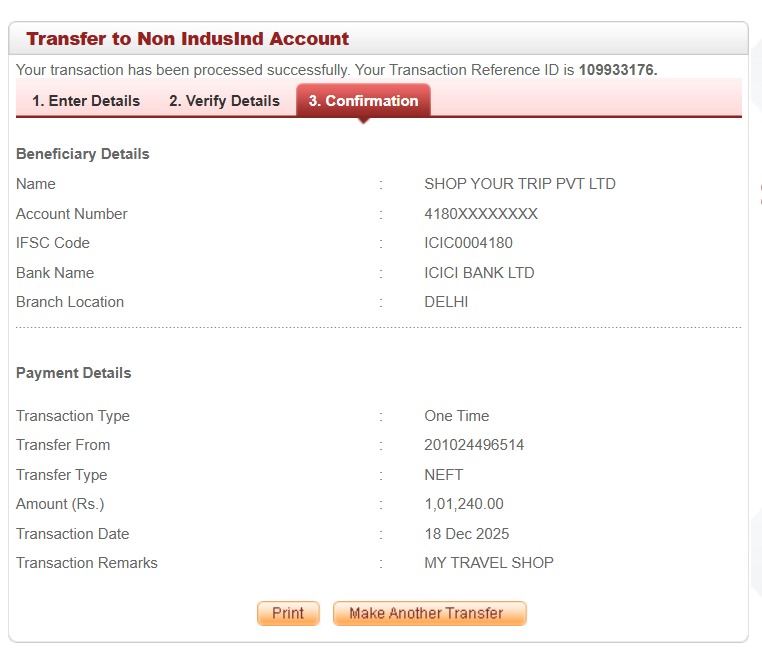Viewport: 762px width, 665px height.
Task: Click the amount value 1,01,240.00
Action: coord(464,504)
